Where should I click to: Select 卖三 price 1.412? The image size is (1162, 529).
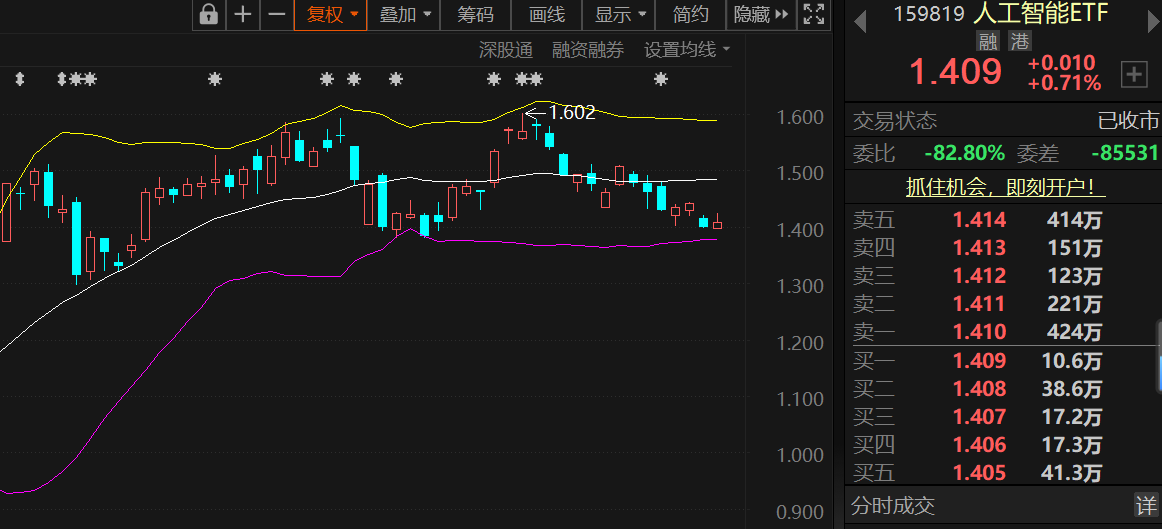tap(980, 276)
